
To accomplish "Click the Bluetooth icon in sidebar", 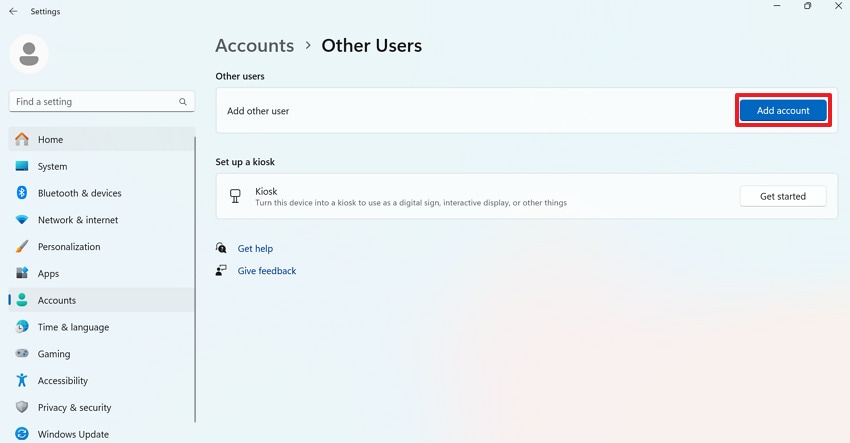I will point(22,192).
